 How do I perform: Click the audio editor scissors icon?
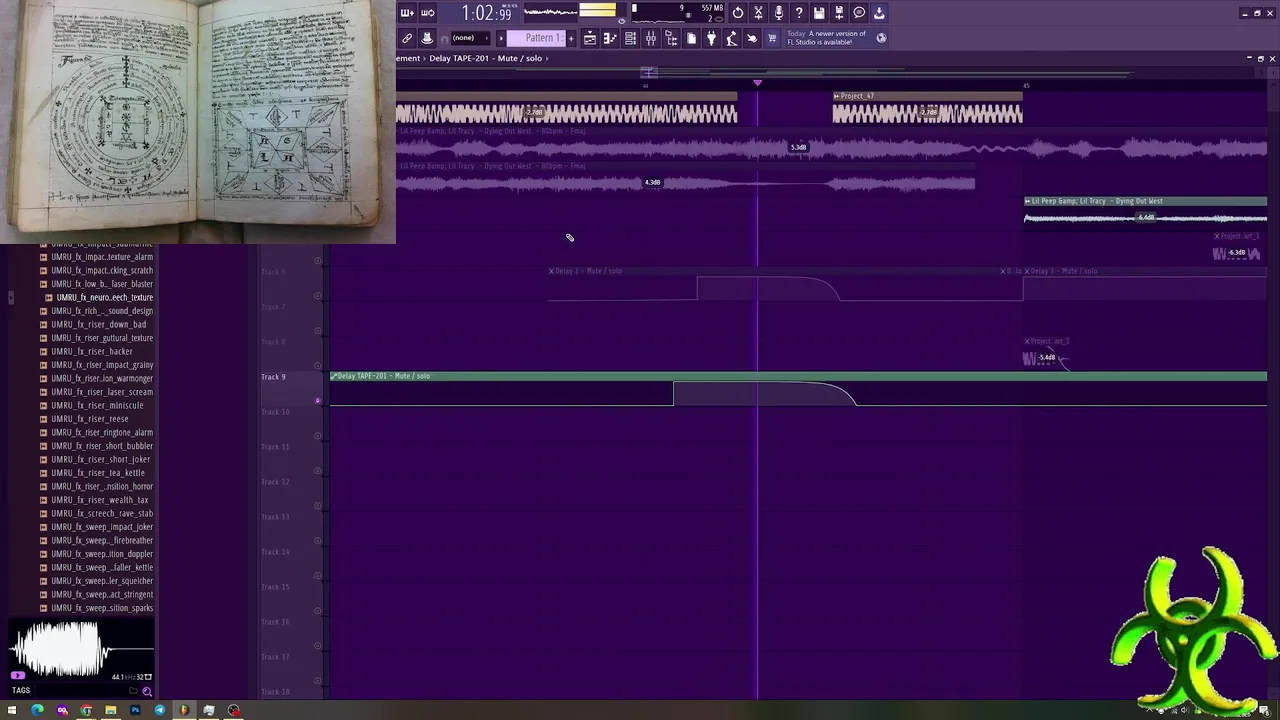click(758, 13)
